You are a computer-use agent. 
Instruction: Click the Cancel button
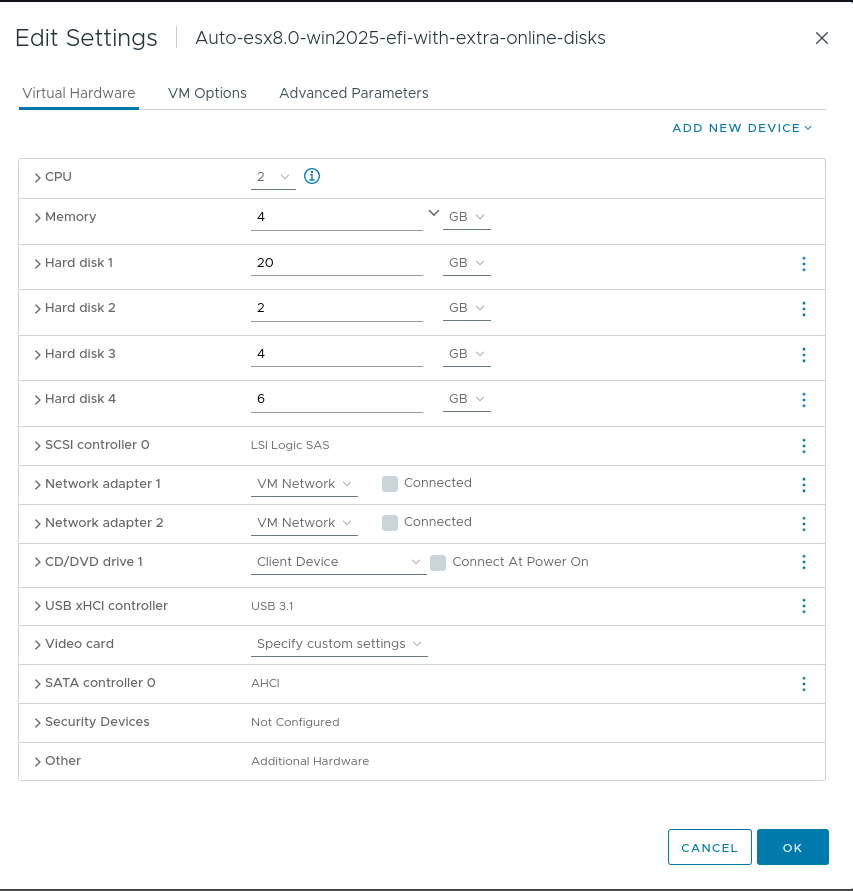pos(709,847)
